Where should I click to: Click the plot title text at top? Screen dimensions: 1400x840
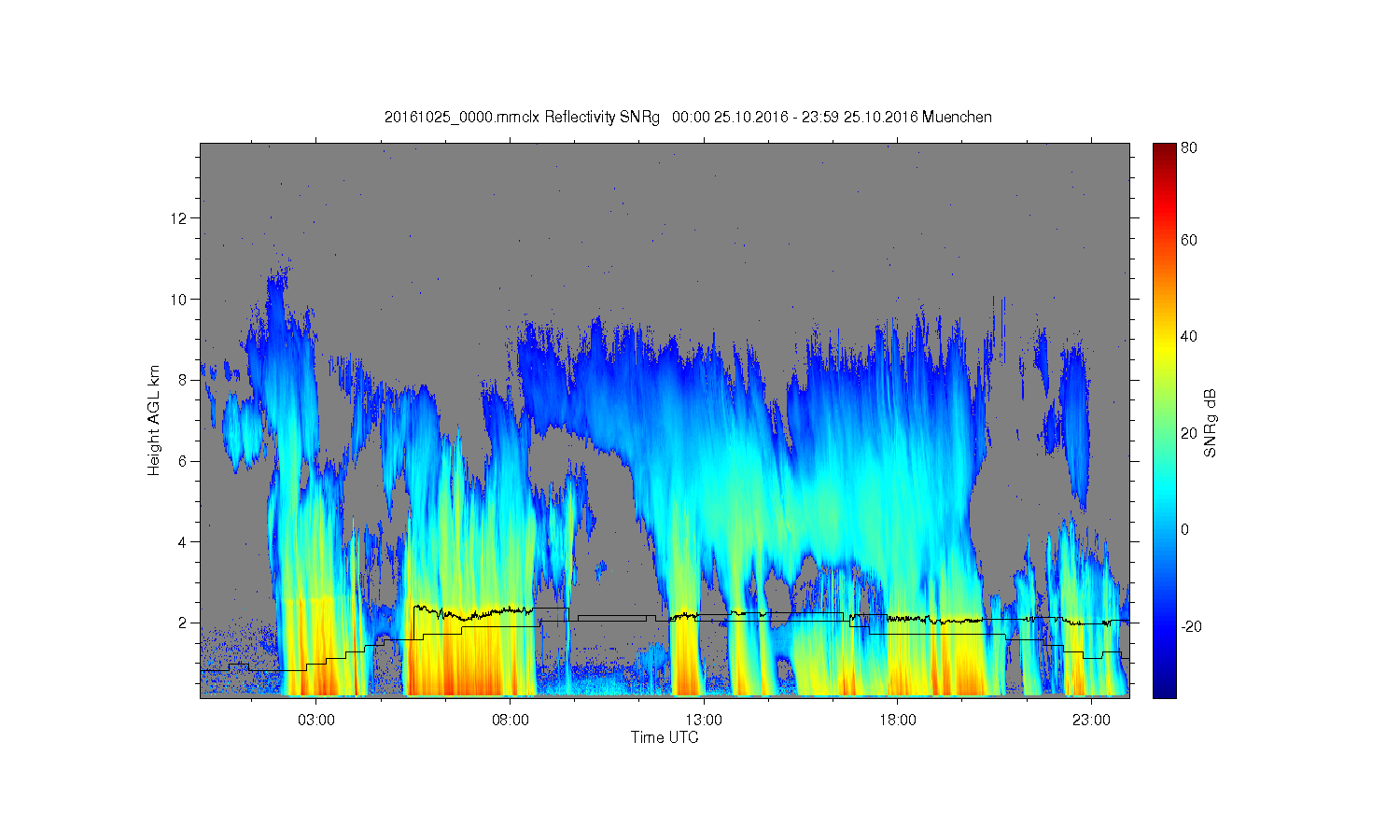[x=688, y=118]
